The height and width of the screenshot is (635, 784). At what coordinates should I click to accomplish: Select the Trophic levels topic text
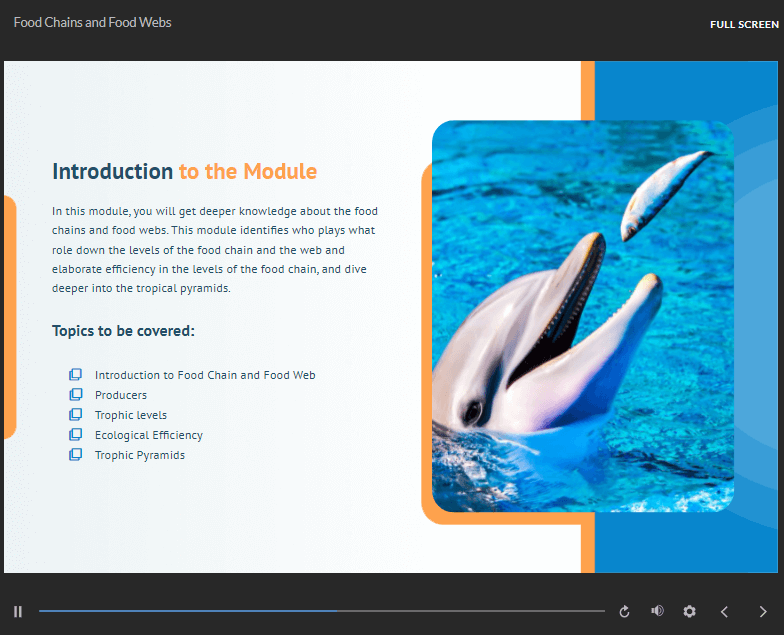point(131,415)
